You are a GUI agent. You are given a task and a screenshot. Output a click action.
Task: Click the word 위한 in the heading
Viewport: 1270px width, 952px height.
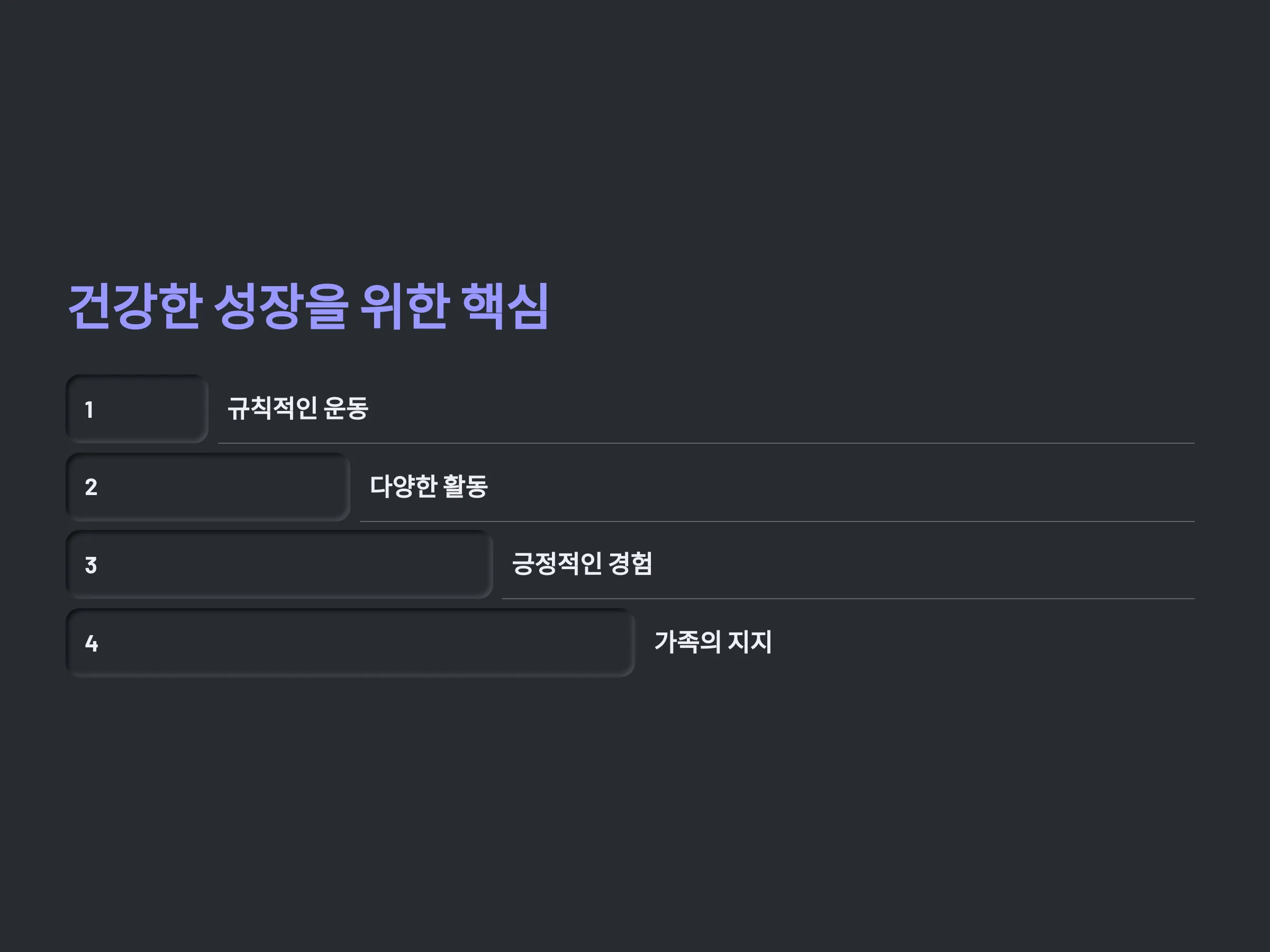(405, 306)
